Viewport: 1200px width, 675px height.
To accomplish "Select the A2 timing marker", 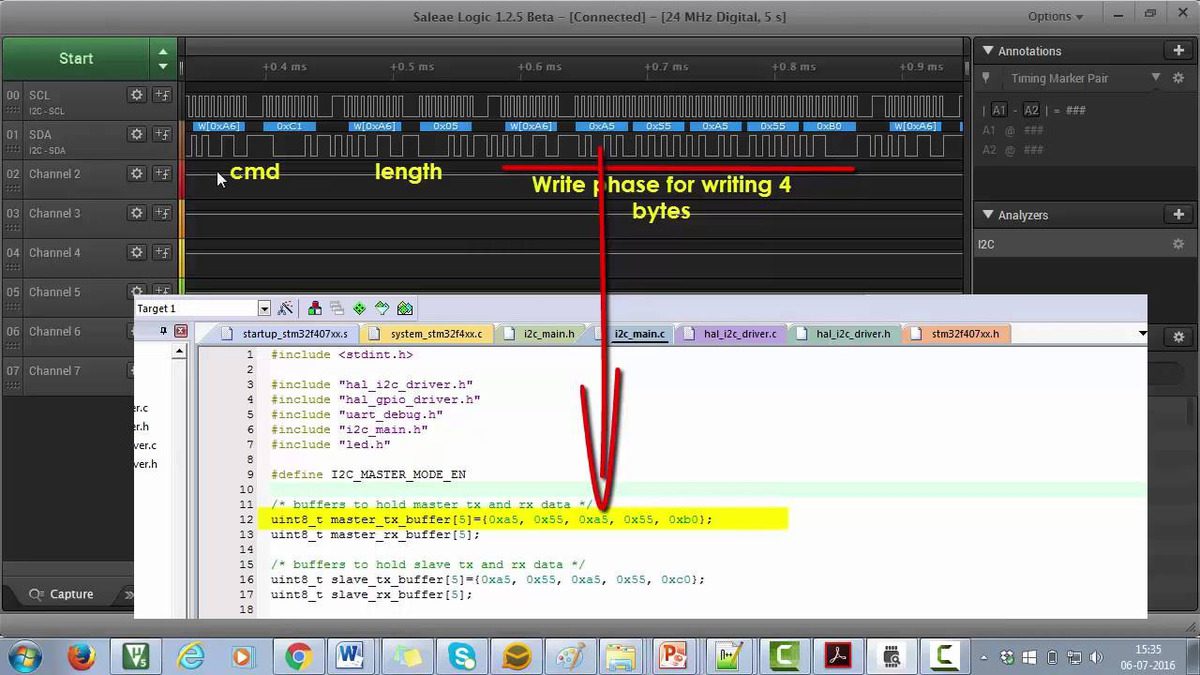I will click(1031, 111).
